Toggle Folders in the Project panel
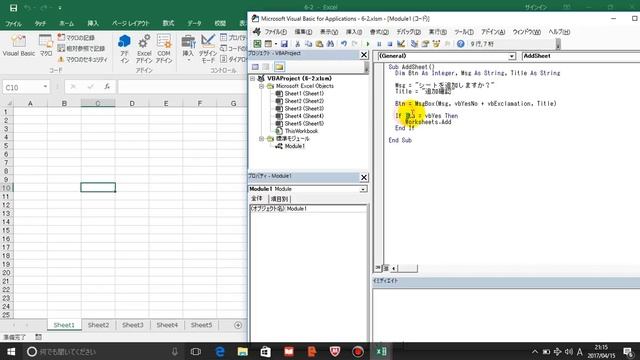The width and height of the screenshot is (640, 360). coord(279,67)
